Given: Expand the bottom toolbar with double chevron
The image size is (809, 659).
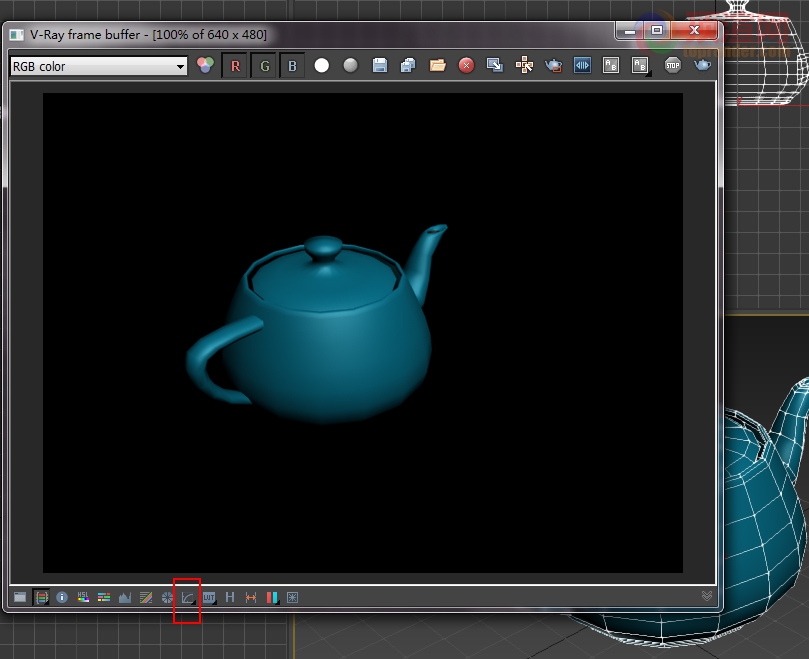Looking at the screenshot, I should [x=707, y=596].
